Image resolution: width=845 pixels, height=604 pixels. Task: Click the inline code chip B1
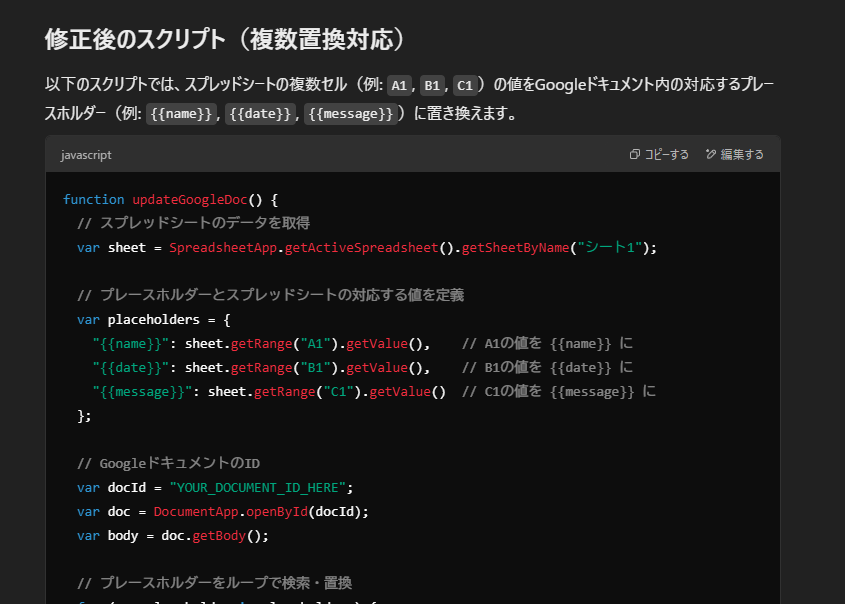(x=432, y=85)
